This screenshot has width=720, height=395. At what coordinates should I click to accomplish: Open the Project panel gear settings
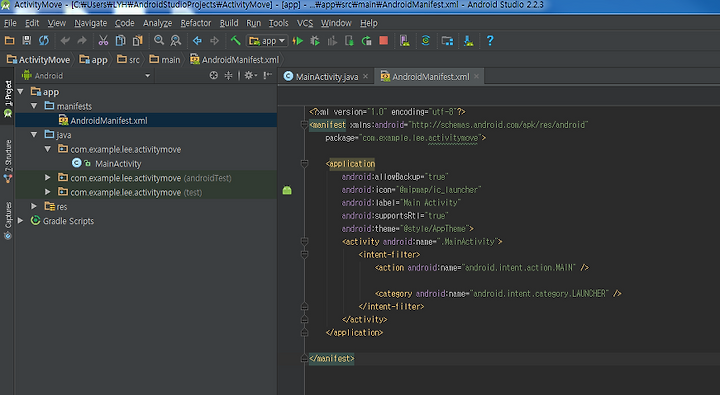coord(250,75)
